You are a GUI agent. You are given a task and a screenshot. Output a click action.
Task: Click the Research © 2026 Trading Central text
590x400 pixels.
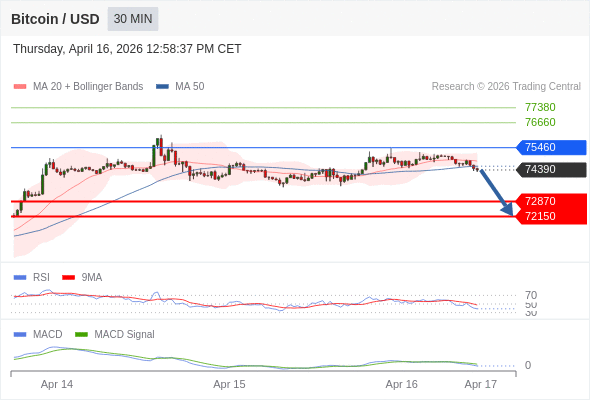tap(506, 87)
